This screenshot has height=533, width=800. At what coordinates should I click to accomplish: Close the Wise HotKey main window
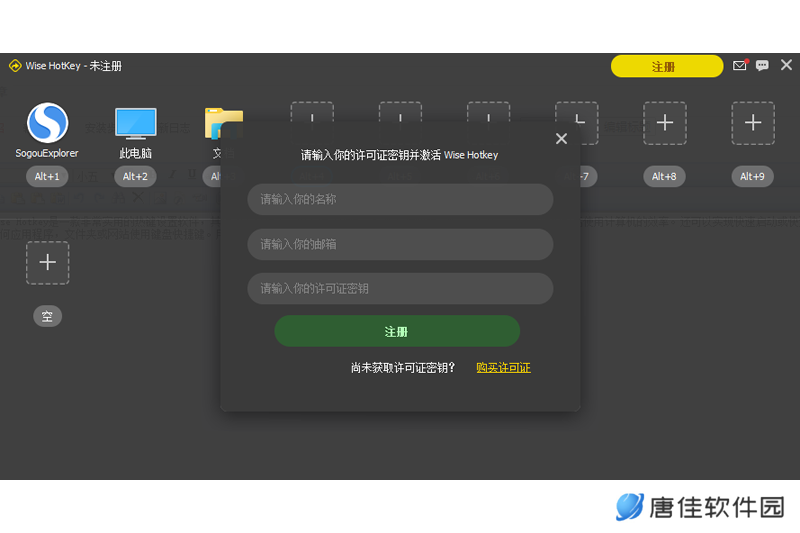point(786,65)
